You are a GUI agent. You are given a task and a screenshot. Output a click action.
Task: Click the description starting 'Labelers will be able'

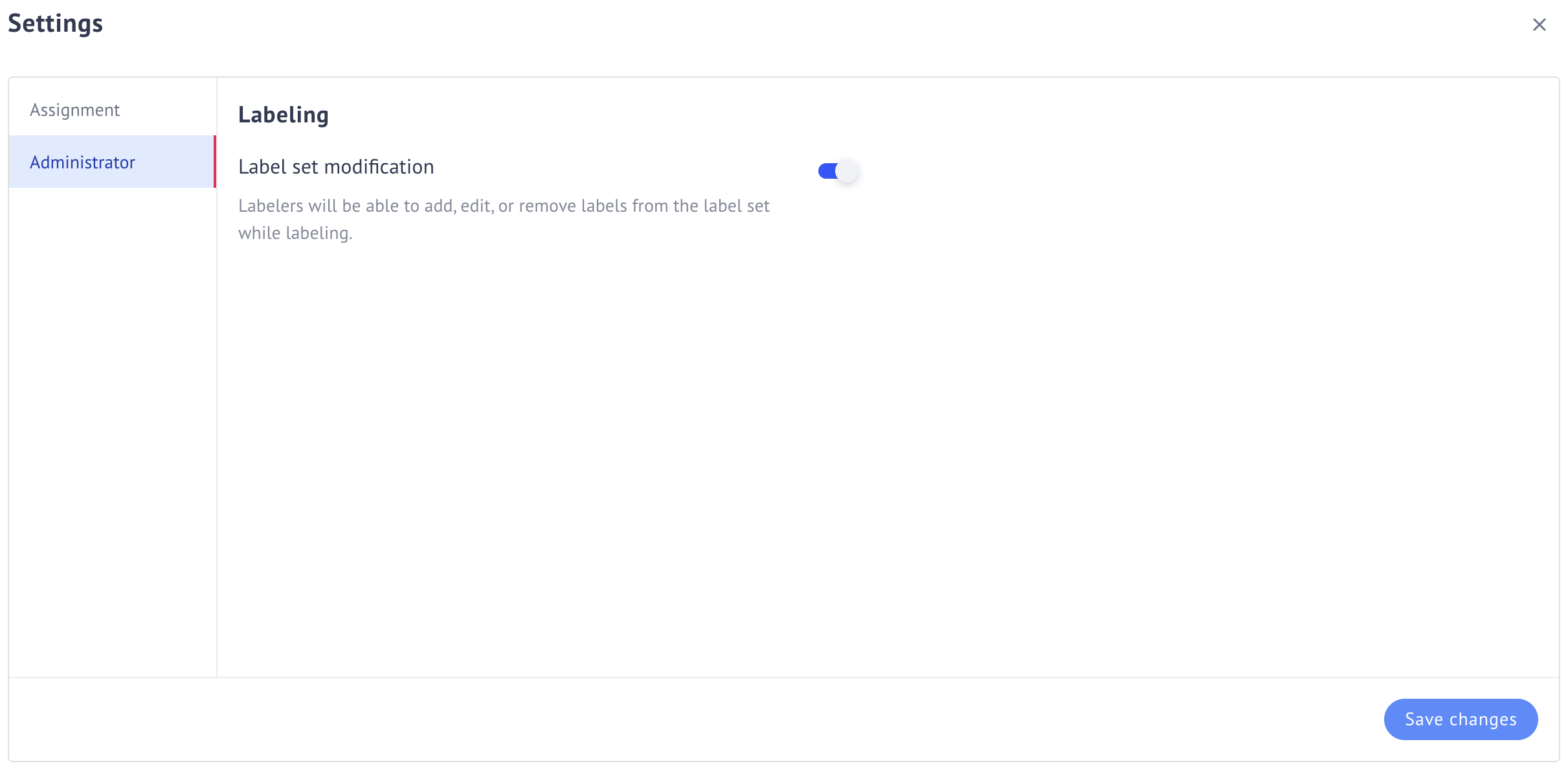coord(504,219)
